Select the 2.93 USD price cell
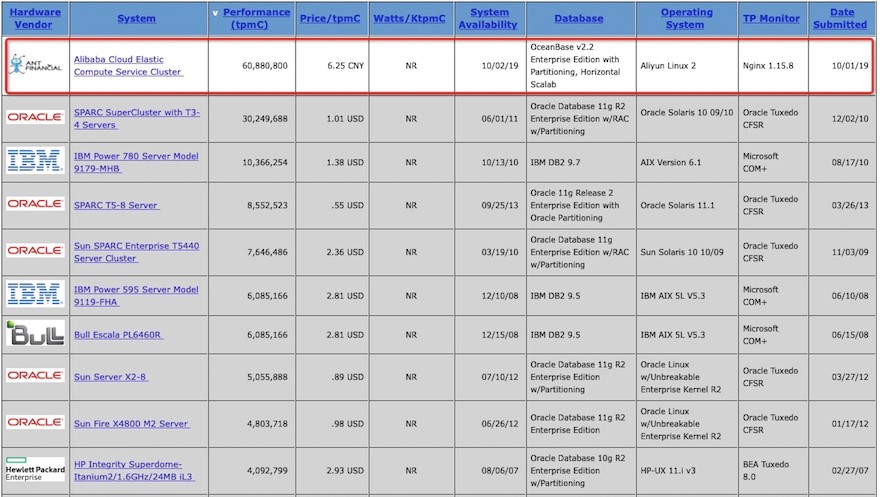The height and width of the screenshot is (497, 880). coord(345,471)
